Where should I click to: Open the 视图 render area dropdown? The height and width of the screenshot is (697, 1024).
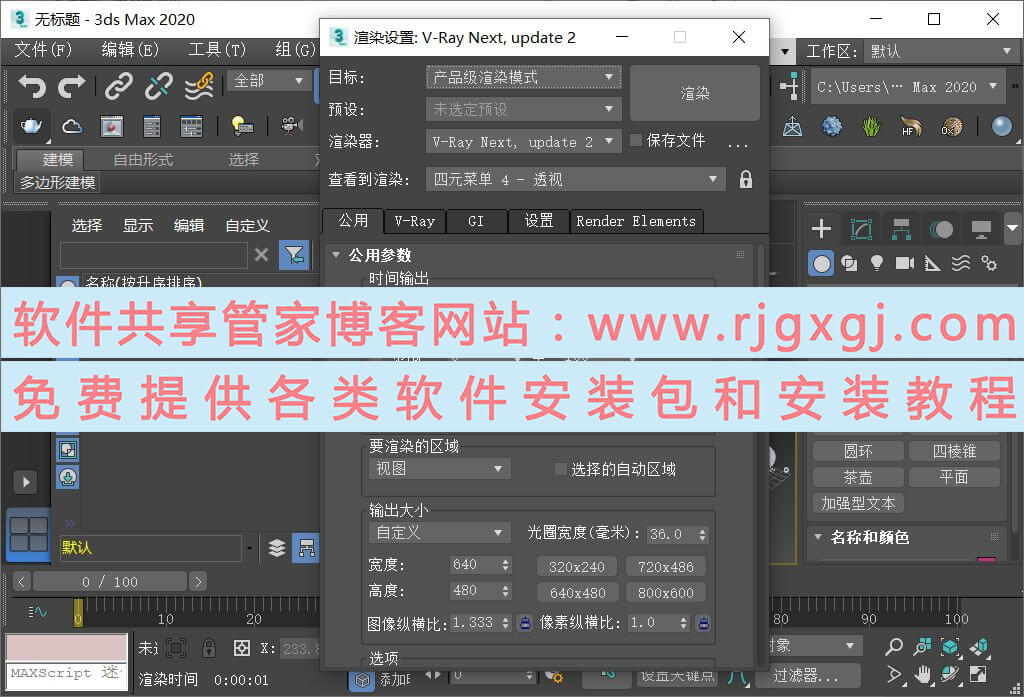pyautogui.click(x=440, y=469)
